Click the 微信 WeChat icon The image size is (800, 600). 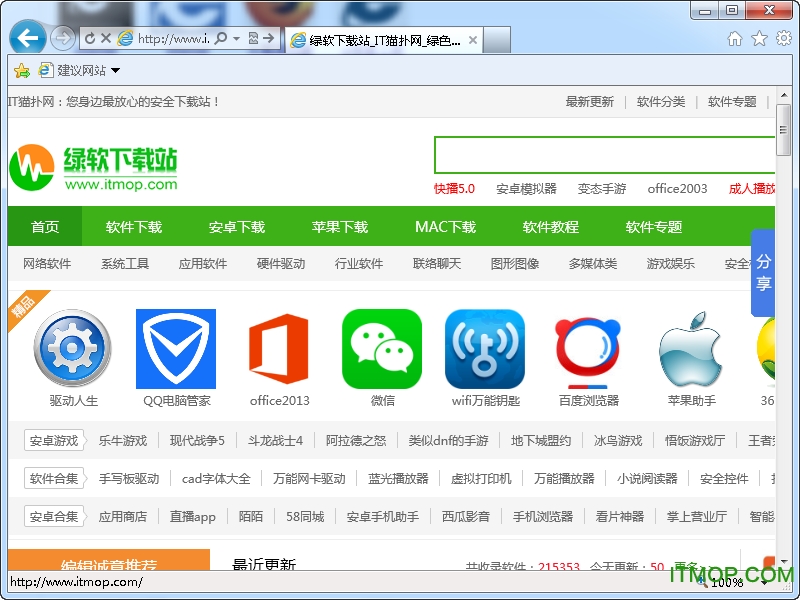382,349
